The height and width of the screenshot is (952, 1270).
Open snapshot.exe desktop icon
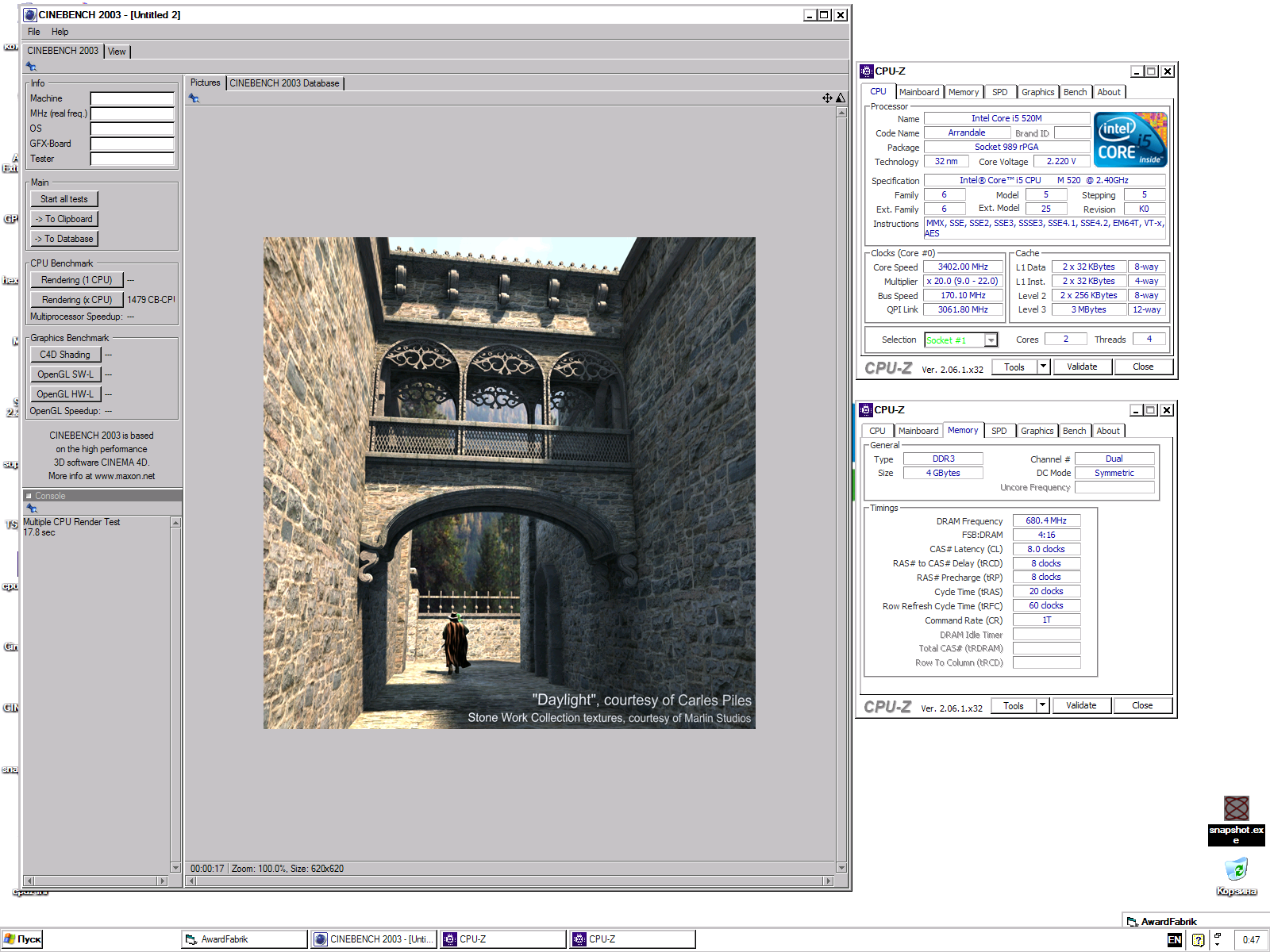click(1236, 820)
